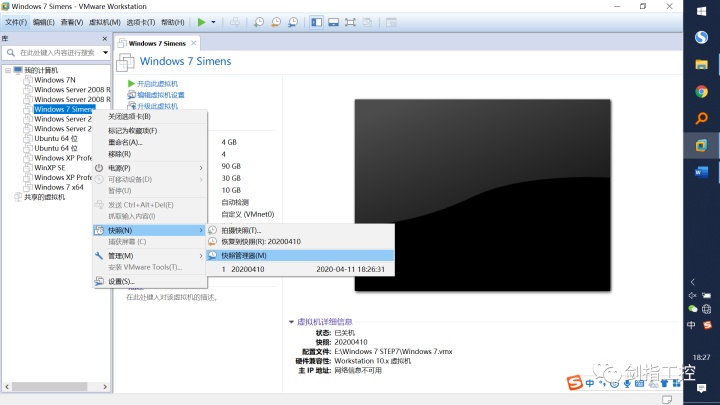Click the status bar message log icon
The image size is (720, 405).
click(667, 399)
